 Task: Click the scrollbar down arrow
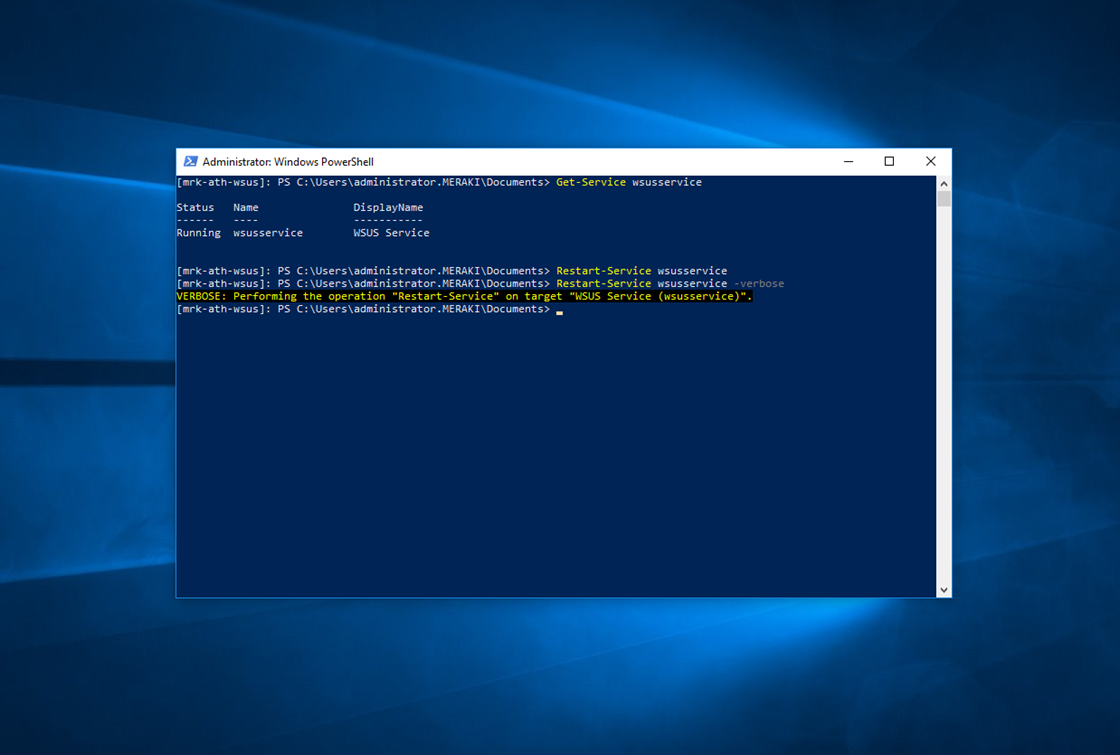tap(943, 589)
